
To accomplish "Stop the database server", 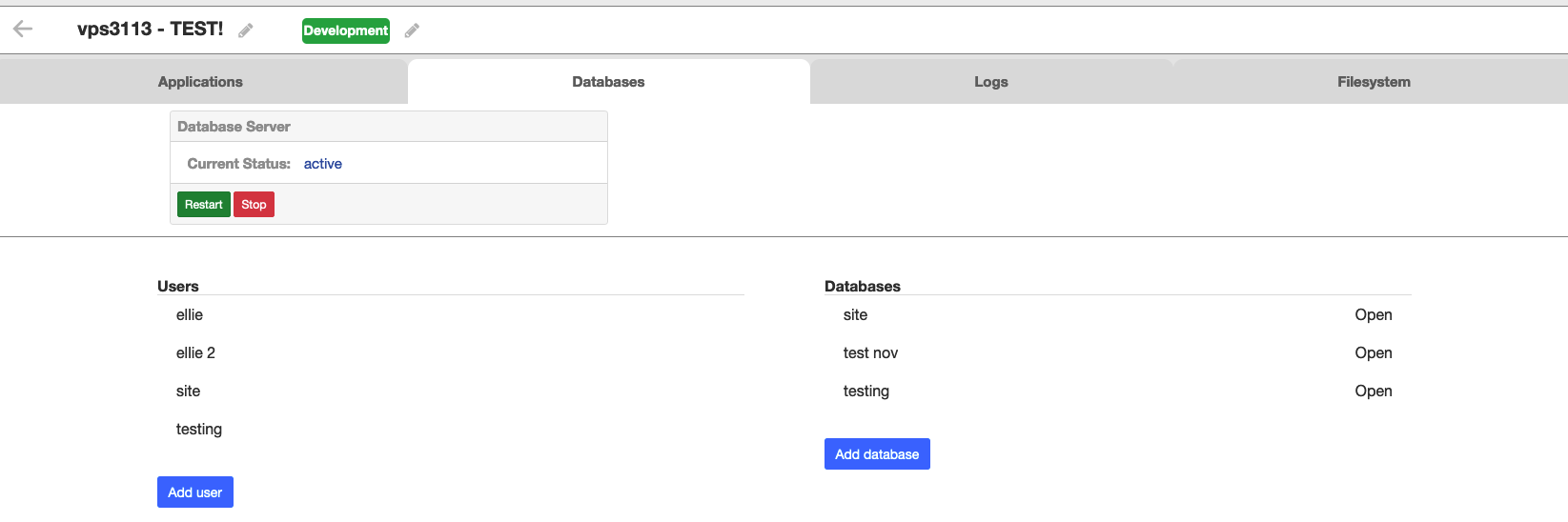I will point(254,205).
